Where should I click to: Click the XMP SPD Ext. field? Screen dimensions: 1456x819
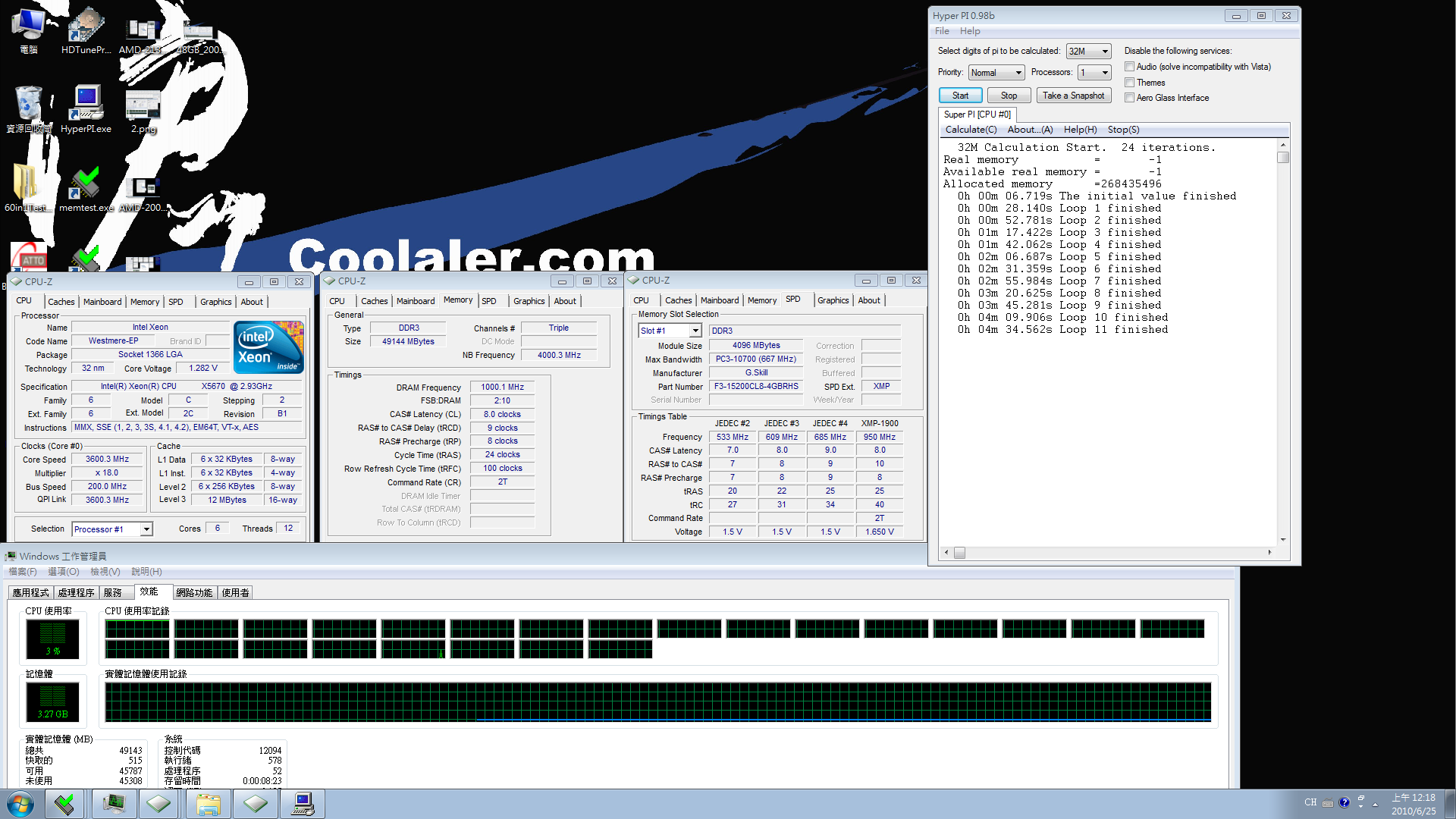pos(881,387)
